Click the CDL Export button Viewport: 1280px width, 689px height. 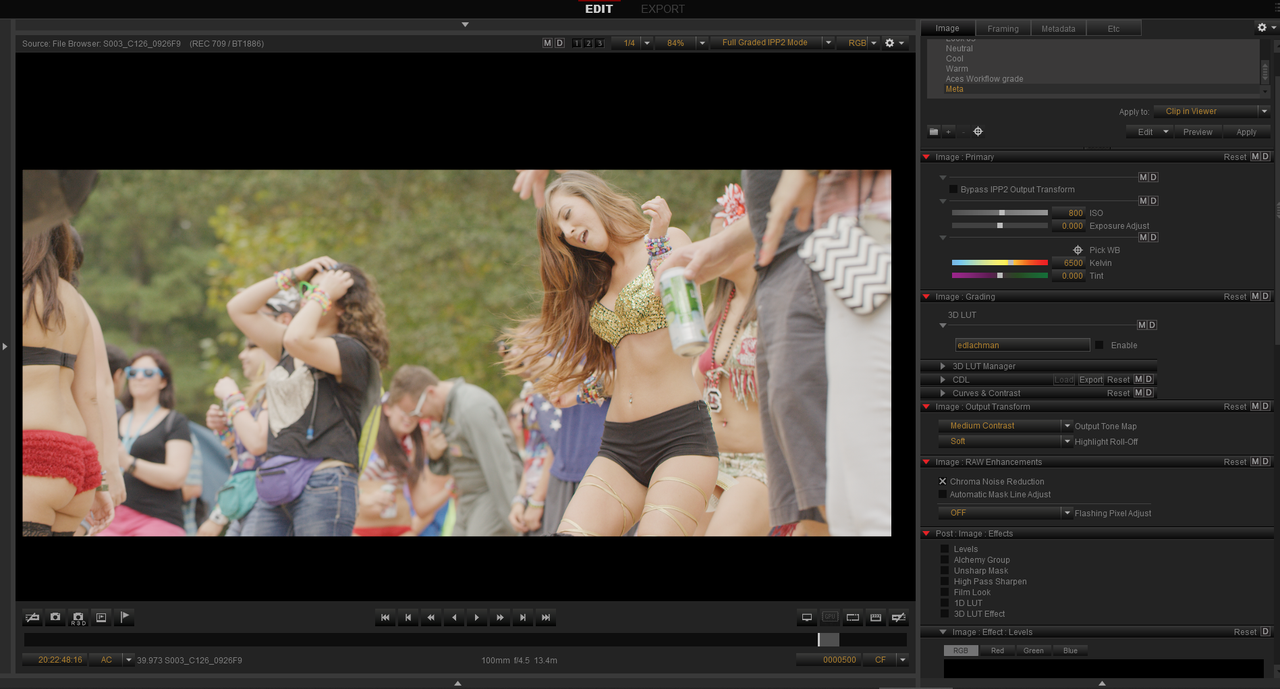click(1090, 380)
